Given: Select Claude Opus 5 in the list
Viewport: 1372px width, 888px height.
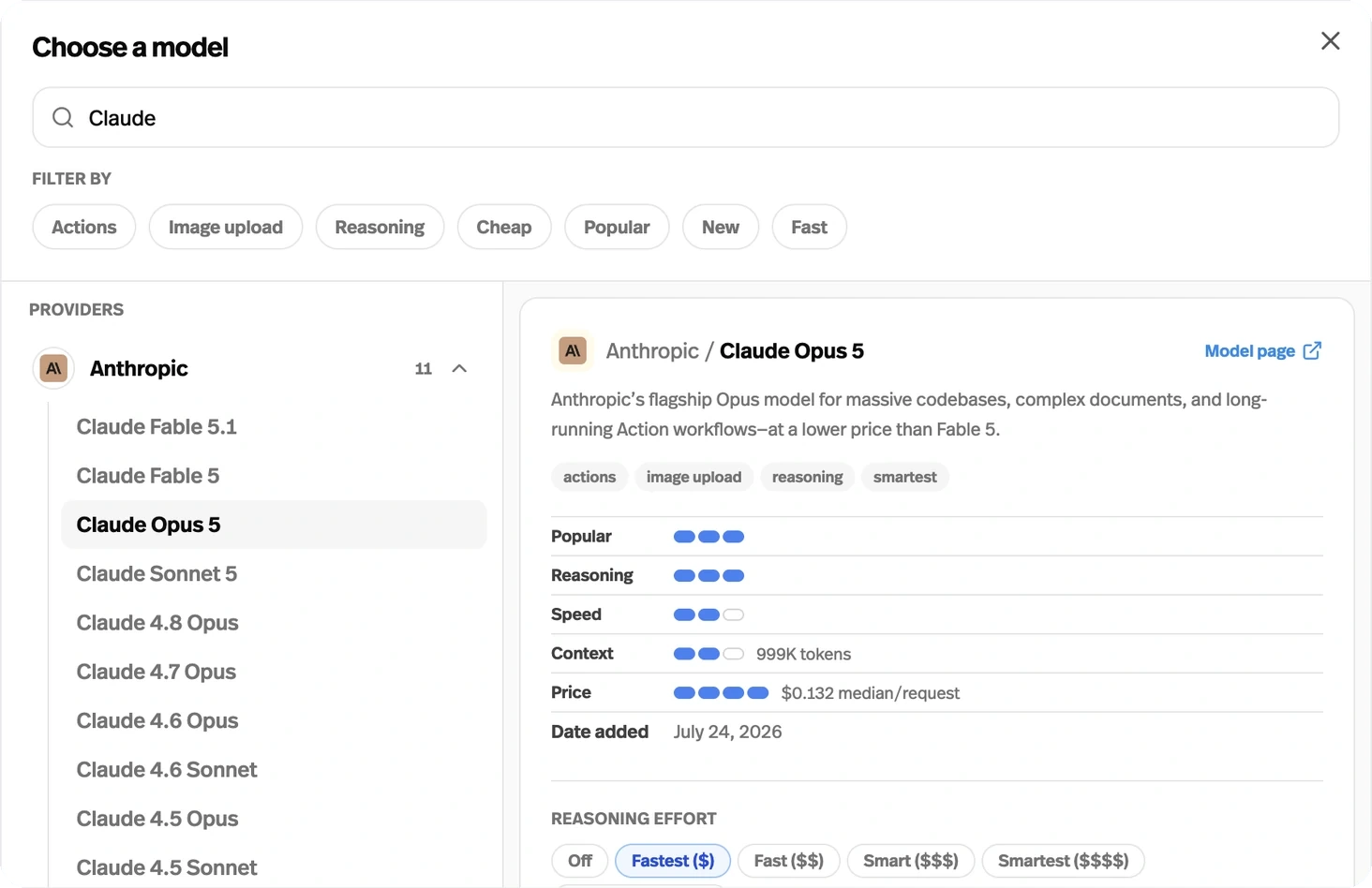Looking at the screenshot, I should 274,525.
